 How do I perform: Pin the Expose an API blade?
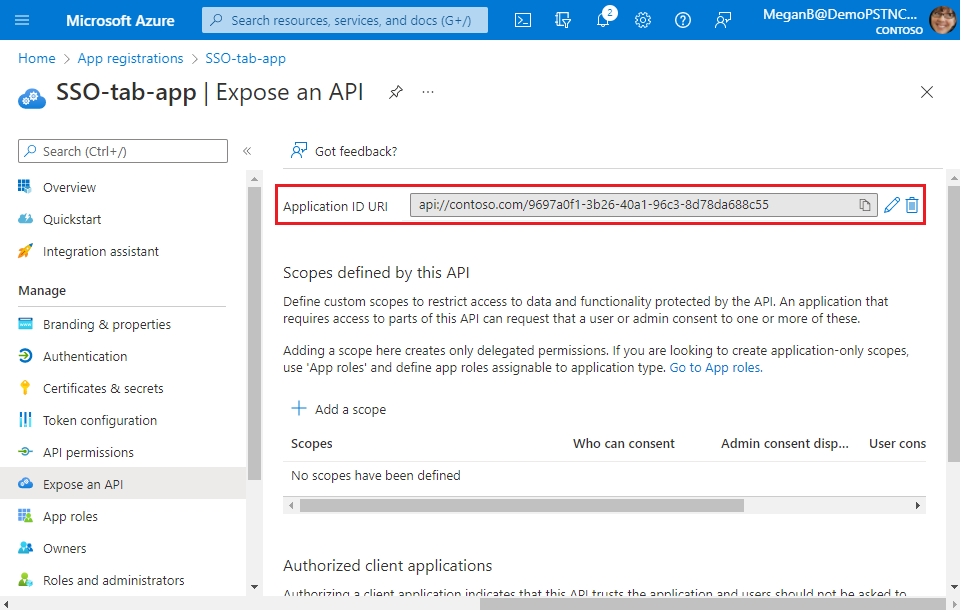tap(396, 92)
